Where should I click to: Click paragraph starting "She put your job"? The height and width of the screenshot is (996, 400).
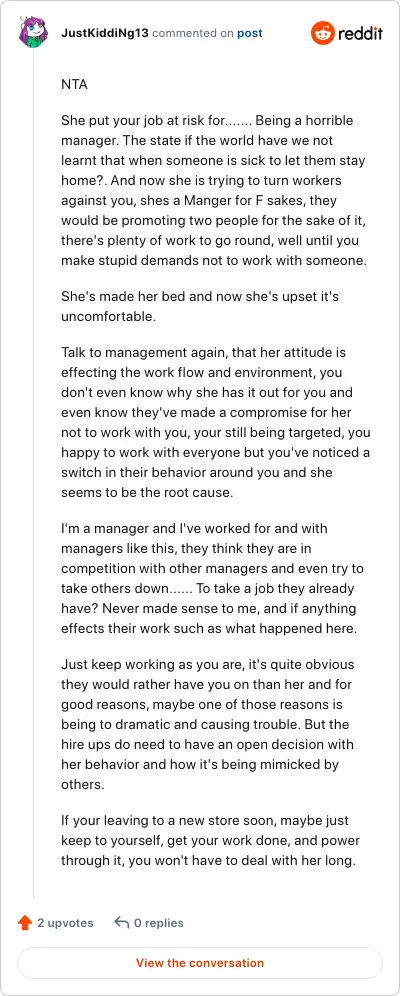(x=215, y=191)
